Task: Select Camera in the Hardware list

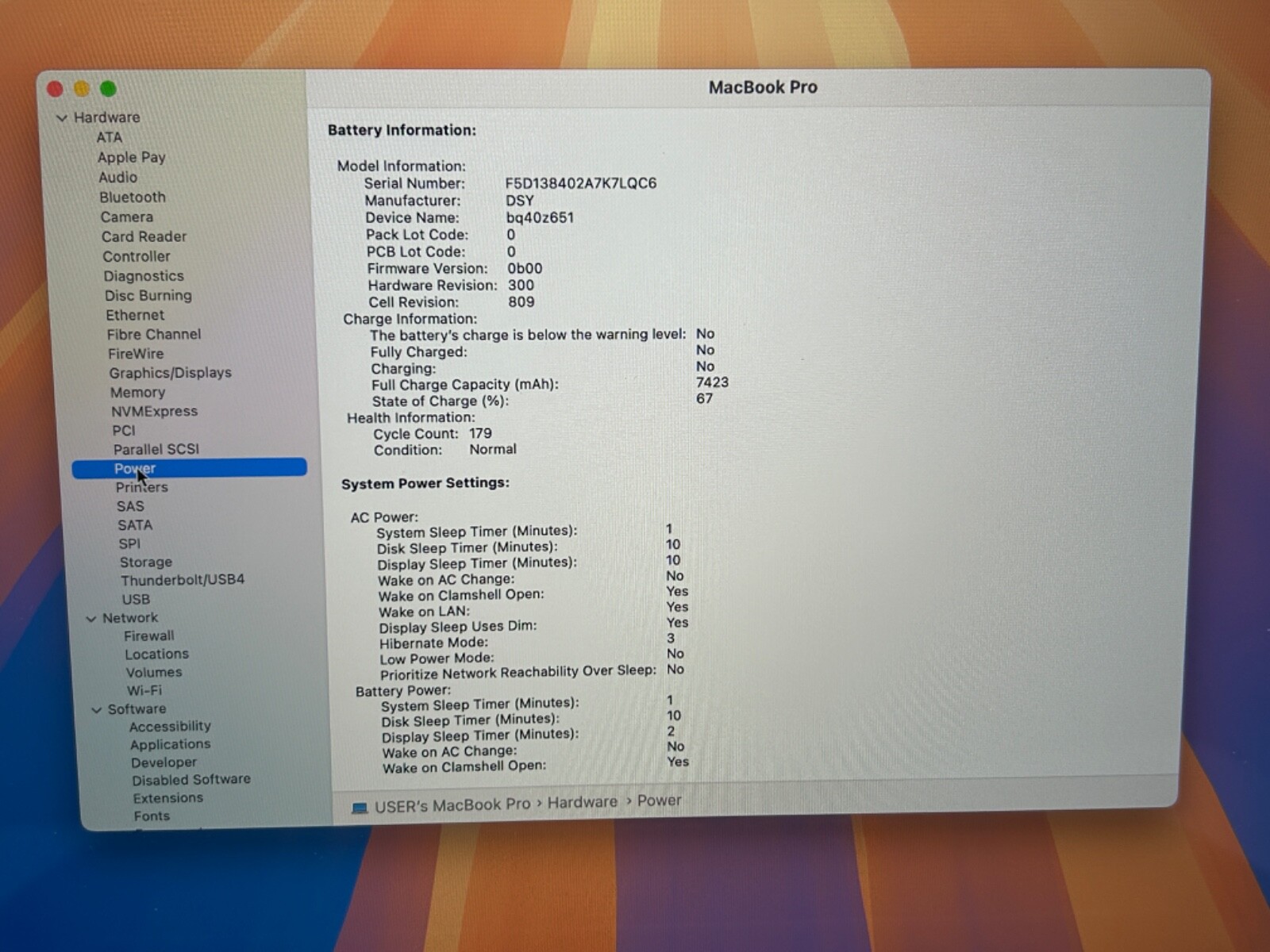Action: click(127, 217)
